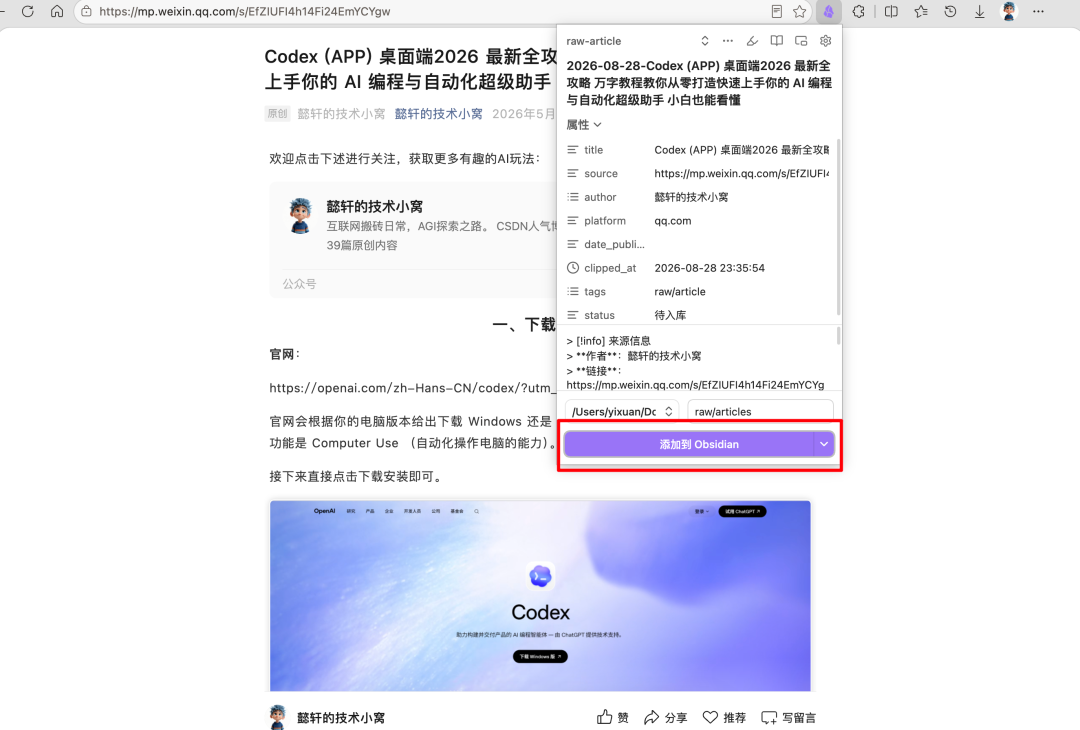Click the Obsidian Web Clipper extension icon
The height and width of the screenshot is (730, 1080).
(x=829, y=11)
